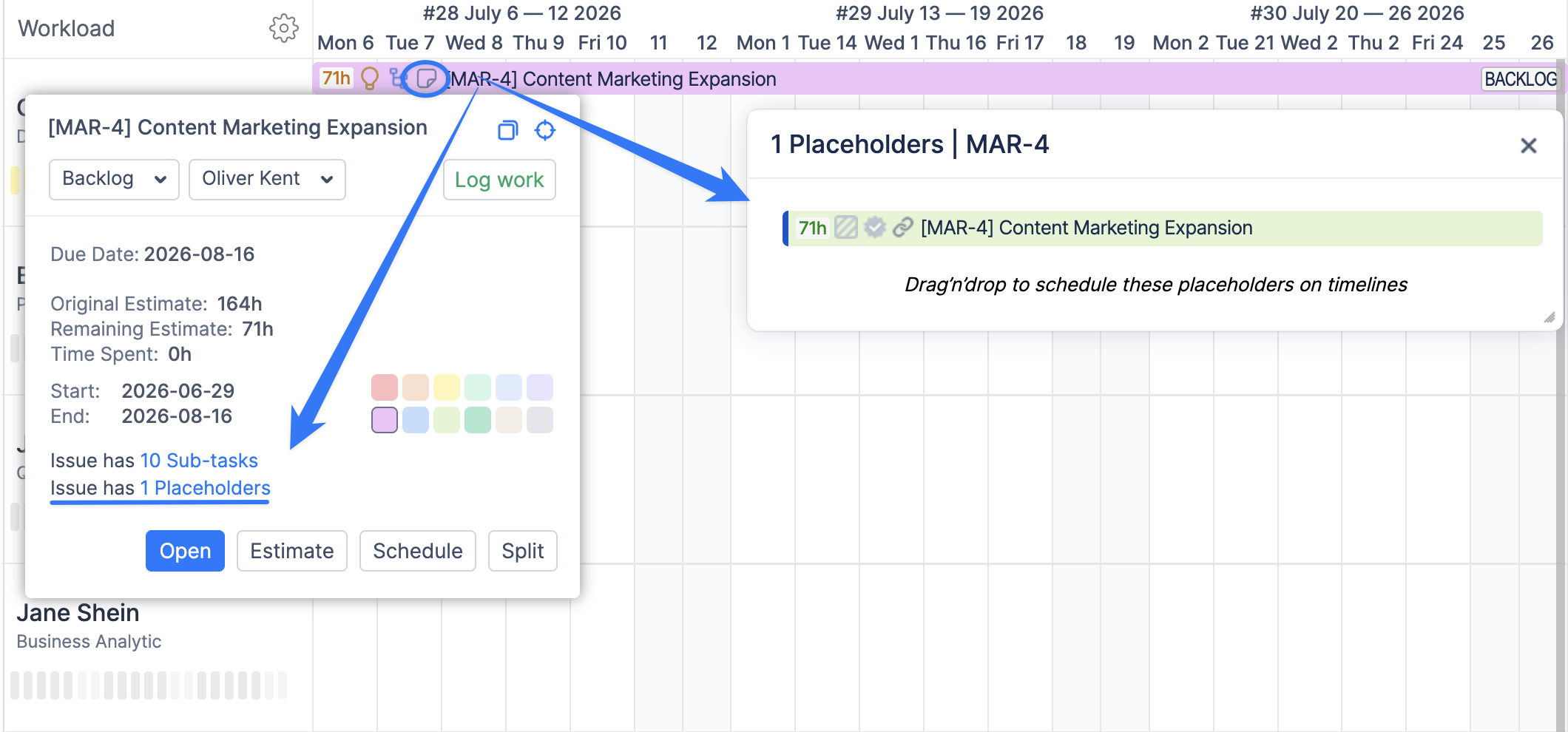Viewport: 1568px width, 732px height.
Task: Select the mint color swatch in top row
Action: pyautogui.click(x=478, y=387)
